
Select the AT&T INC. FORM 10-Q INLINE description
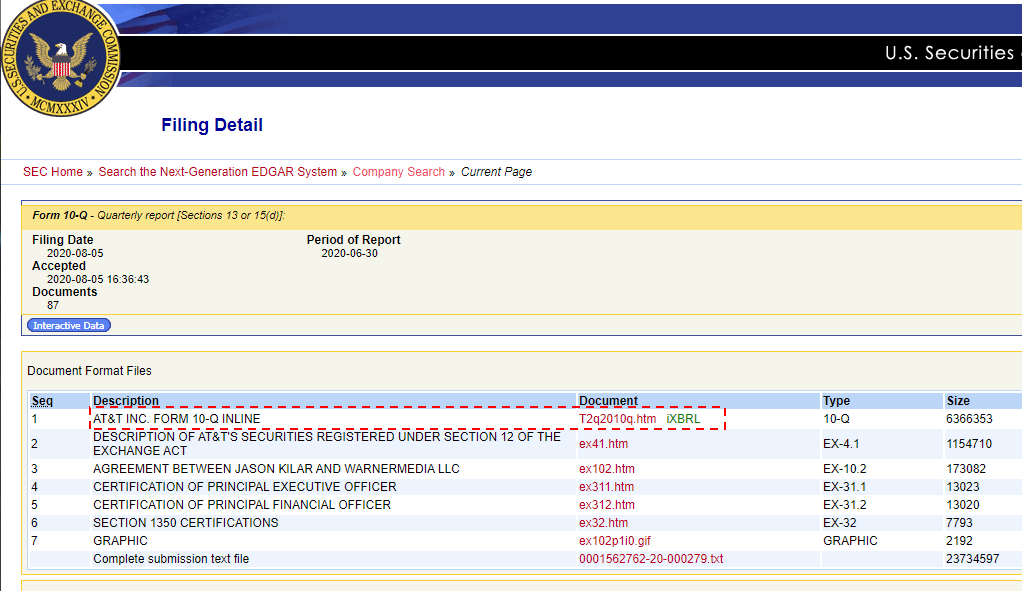click(177, 419)
